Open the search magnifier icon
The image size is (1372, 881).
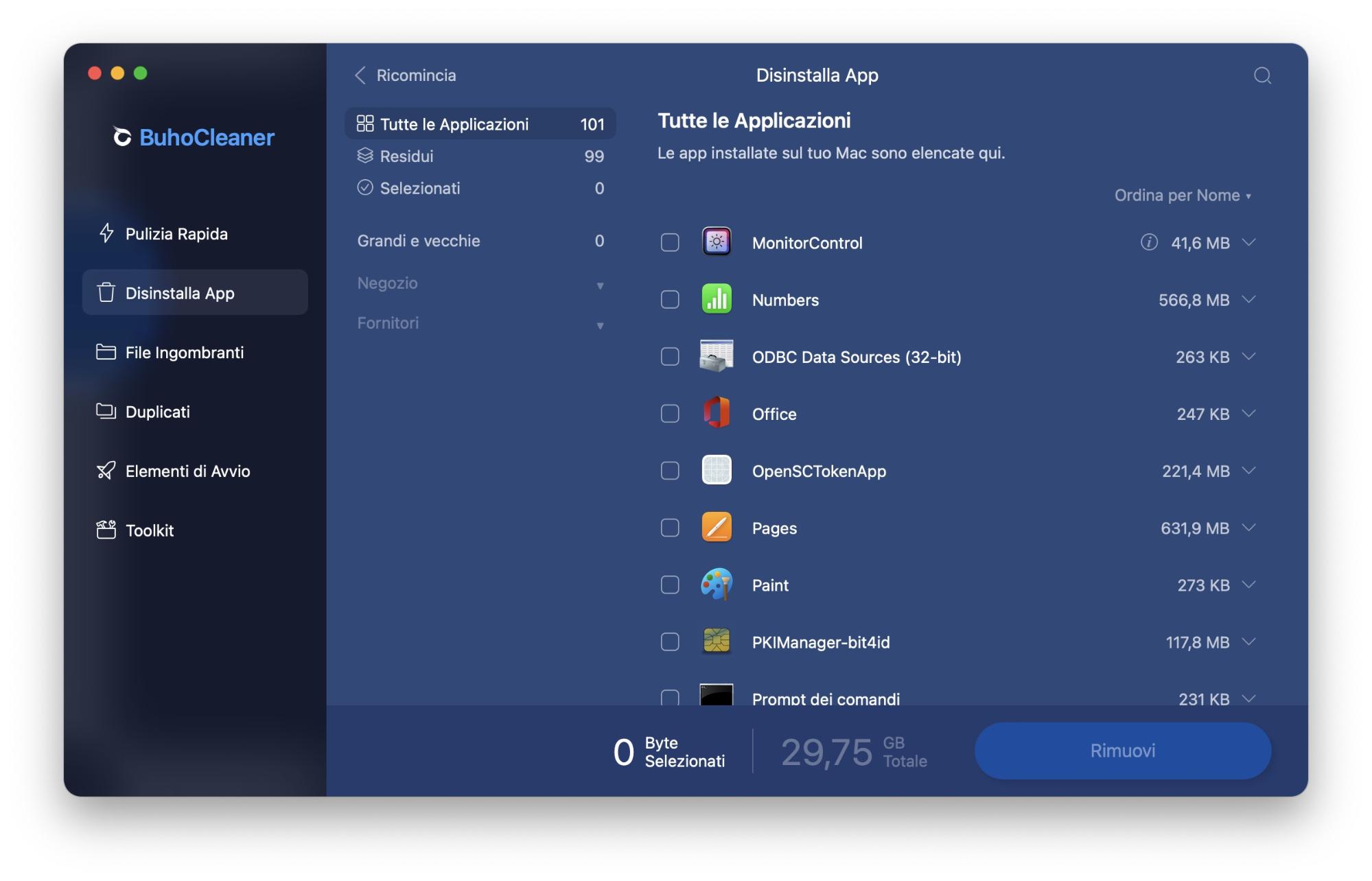(x=1263, y=75)
